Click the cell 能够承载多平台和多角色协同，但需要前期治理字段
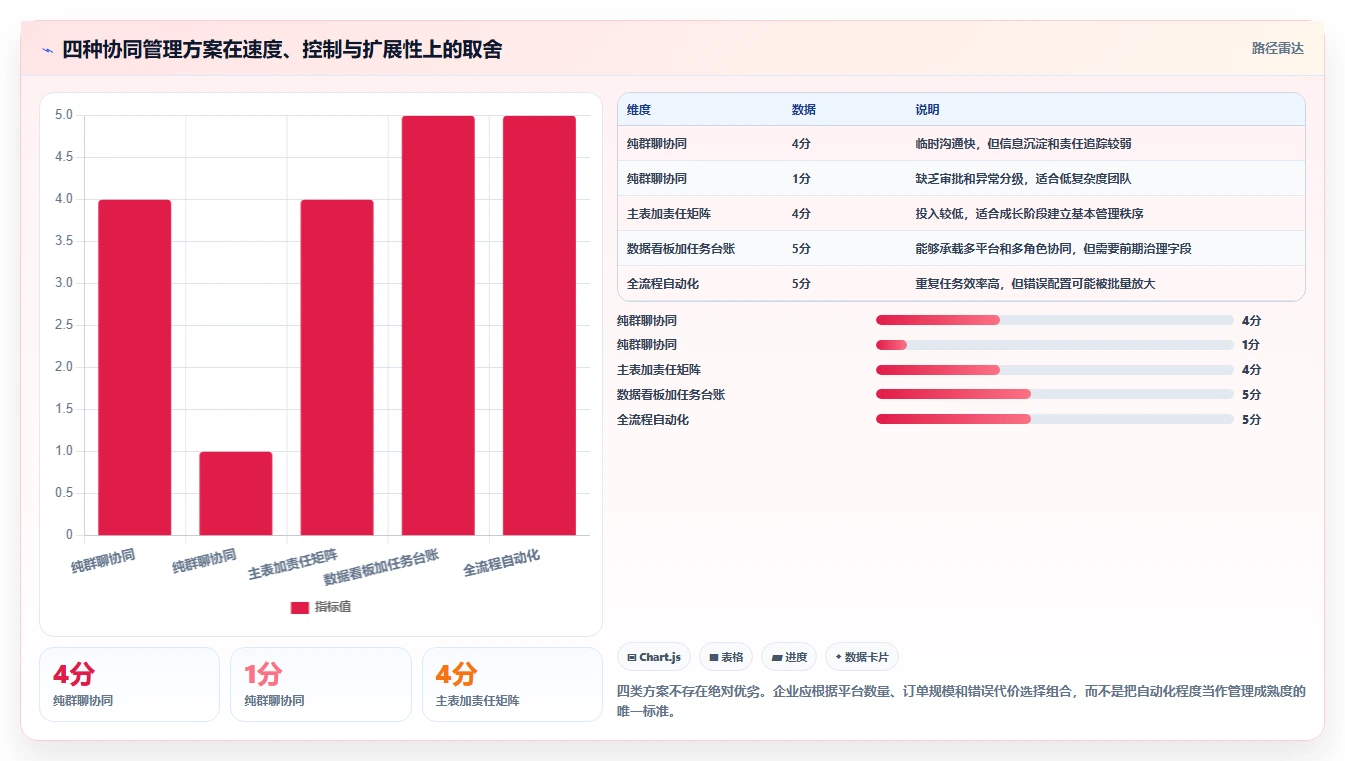This screenshot has height=761, width=1345. (x=1054, y=249)
